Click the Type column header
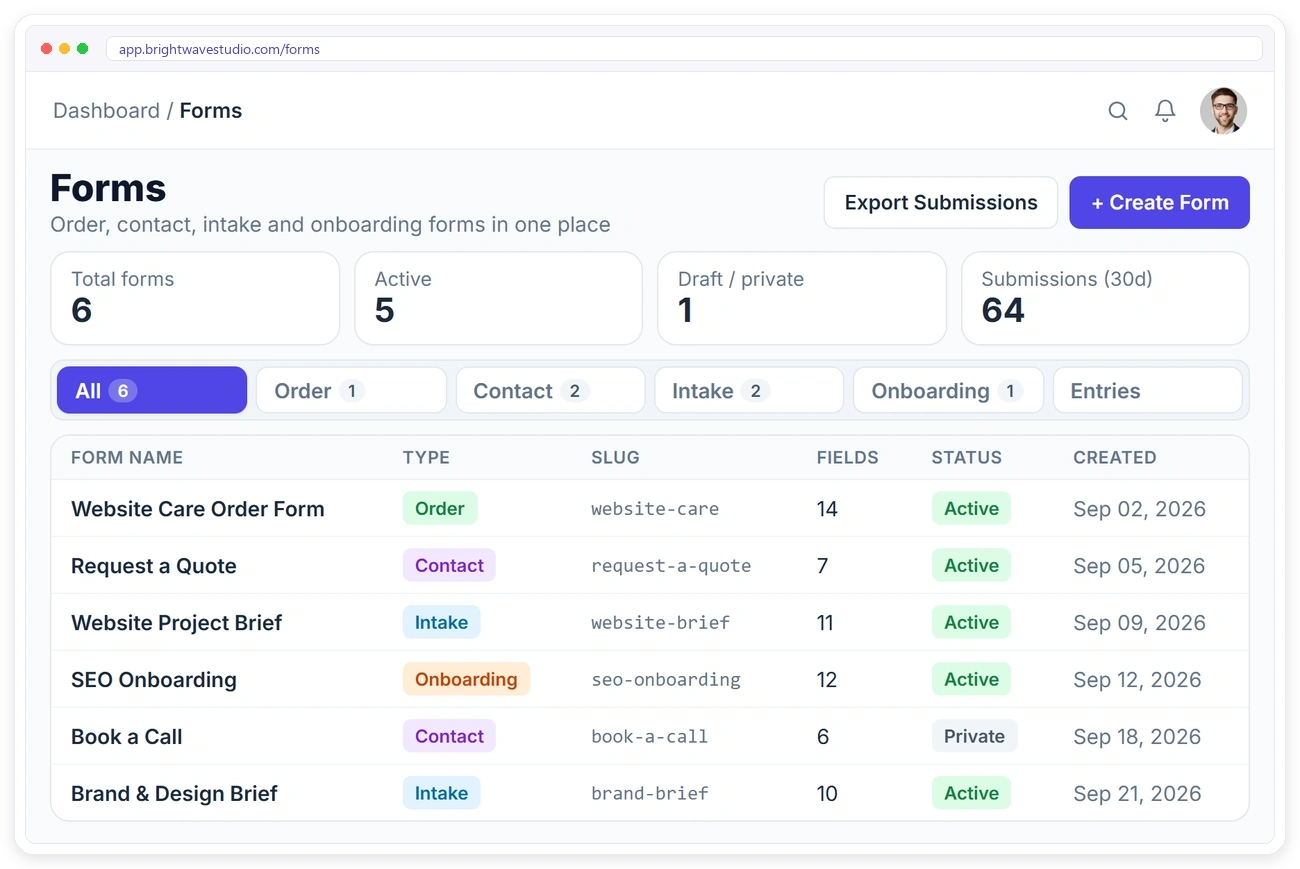The width and height of the screenshot is (1300, 869). (426, 458)
